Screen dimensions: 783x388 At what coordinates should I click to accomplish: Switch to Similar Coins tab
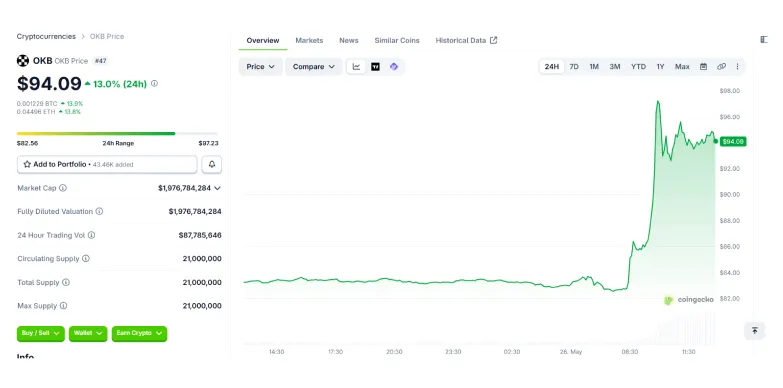[397, 40]
